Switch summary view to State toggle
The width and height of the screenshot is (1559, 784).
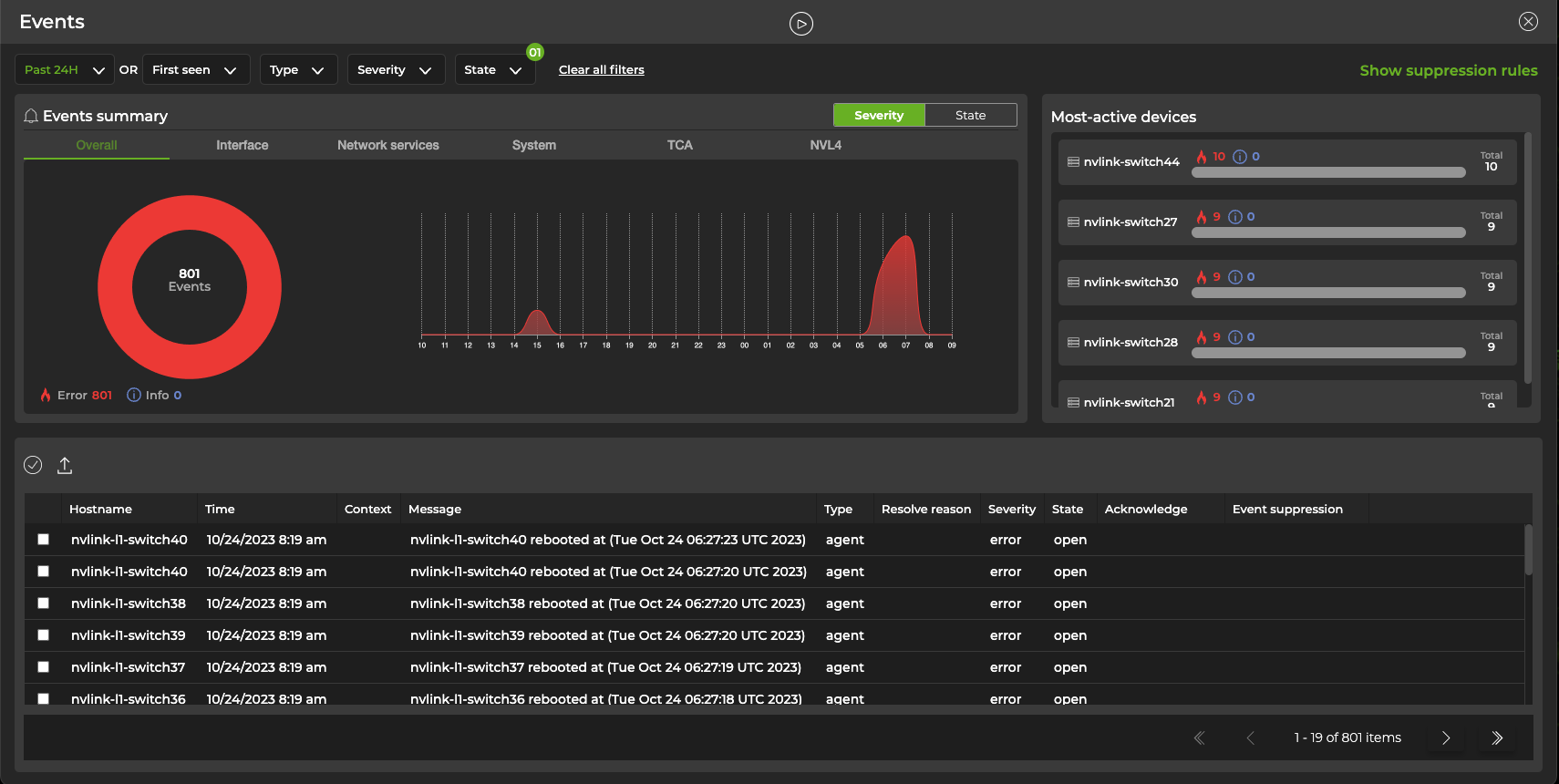970,115
